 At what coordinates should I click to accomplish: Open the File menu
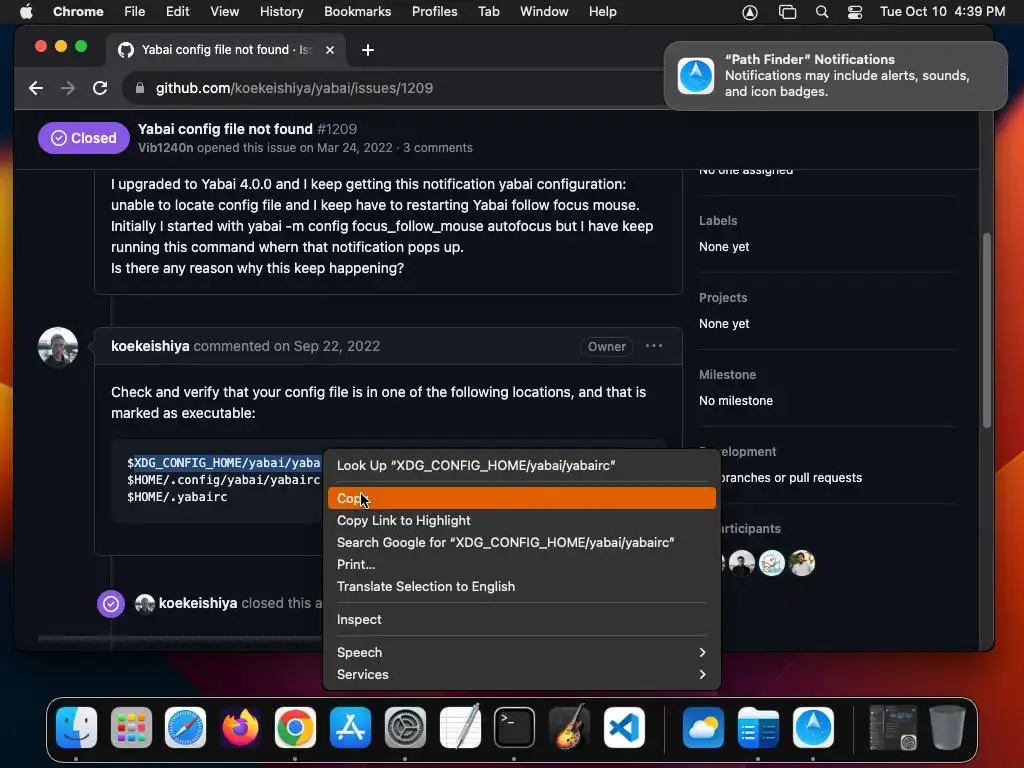135,12
